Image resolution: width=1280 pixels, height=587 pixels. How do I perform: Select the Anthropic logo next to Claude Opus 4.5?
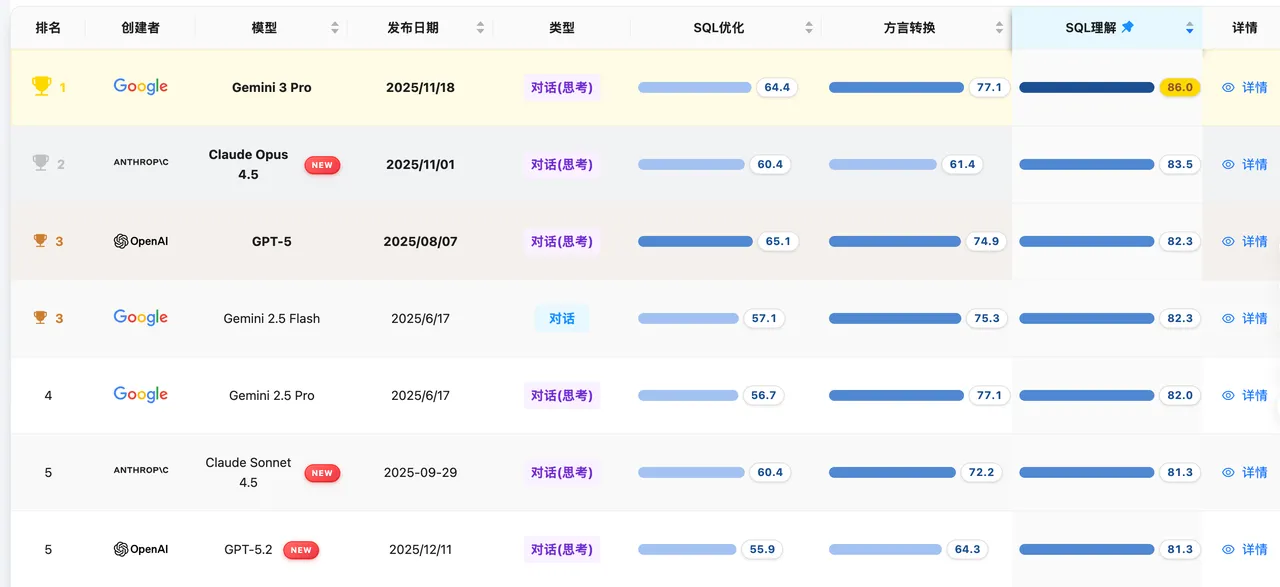point(139,164)
